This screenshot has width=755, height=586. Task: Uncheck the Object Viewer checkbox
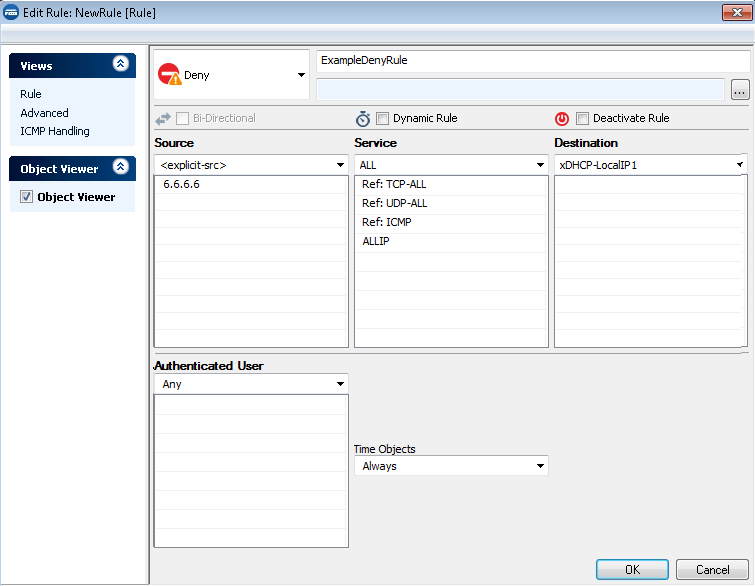(x=26, y=196)
